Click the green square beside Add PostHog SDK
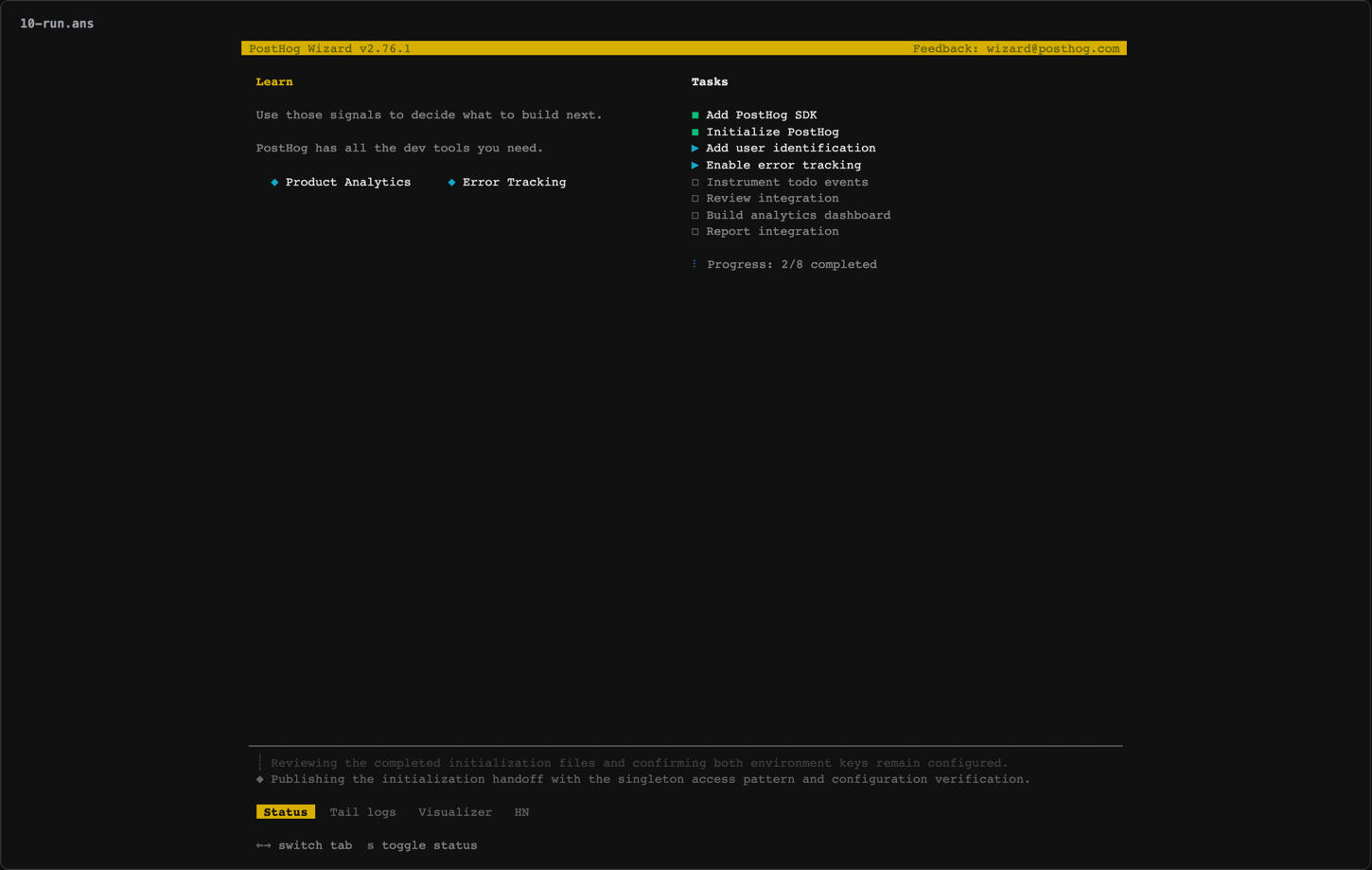 pyautogui.click(x=695, y=115)
